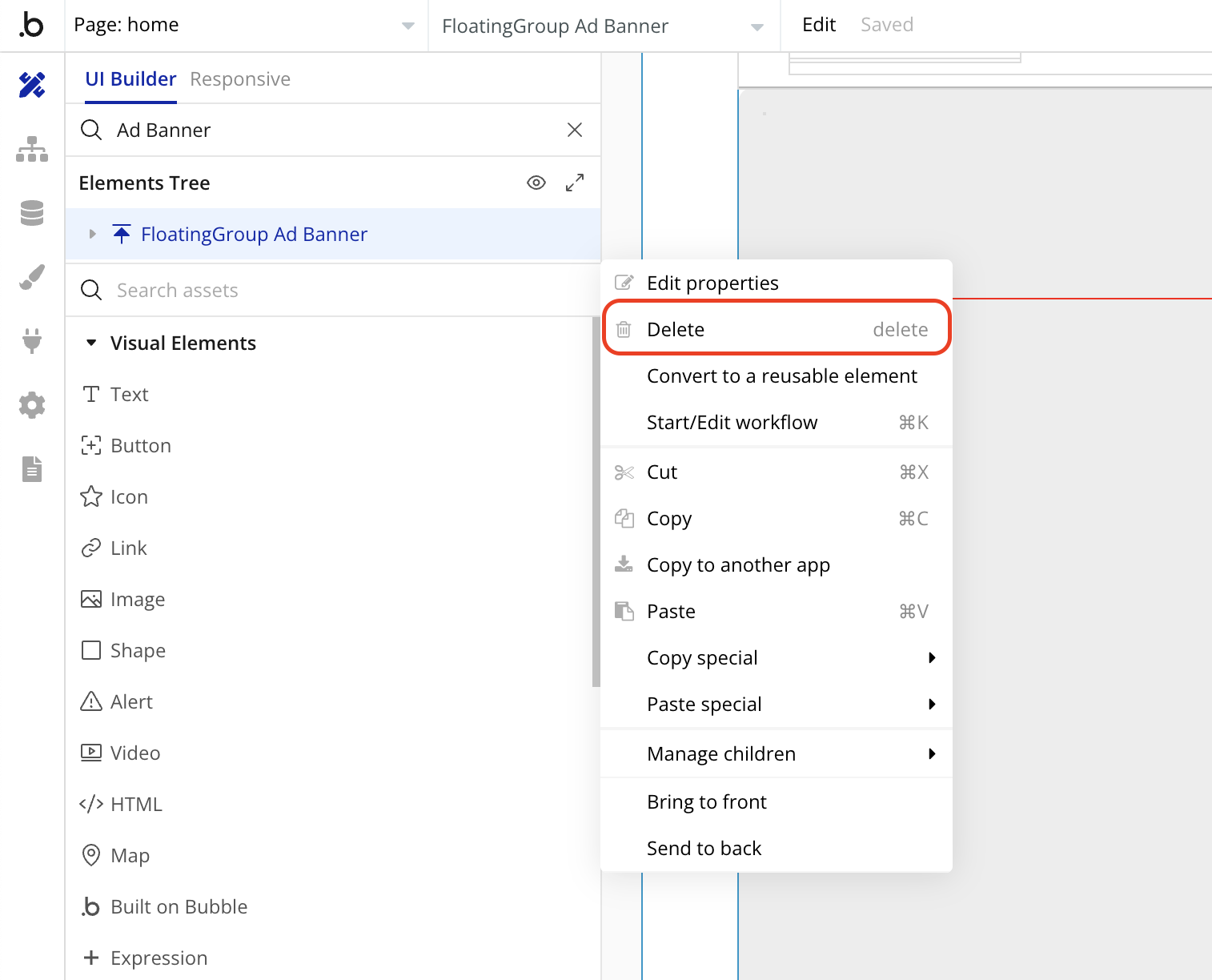Clear the Ad Banner search text

[x=575, y=130]
